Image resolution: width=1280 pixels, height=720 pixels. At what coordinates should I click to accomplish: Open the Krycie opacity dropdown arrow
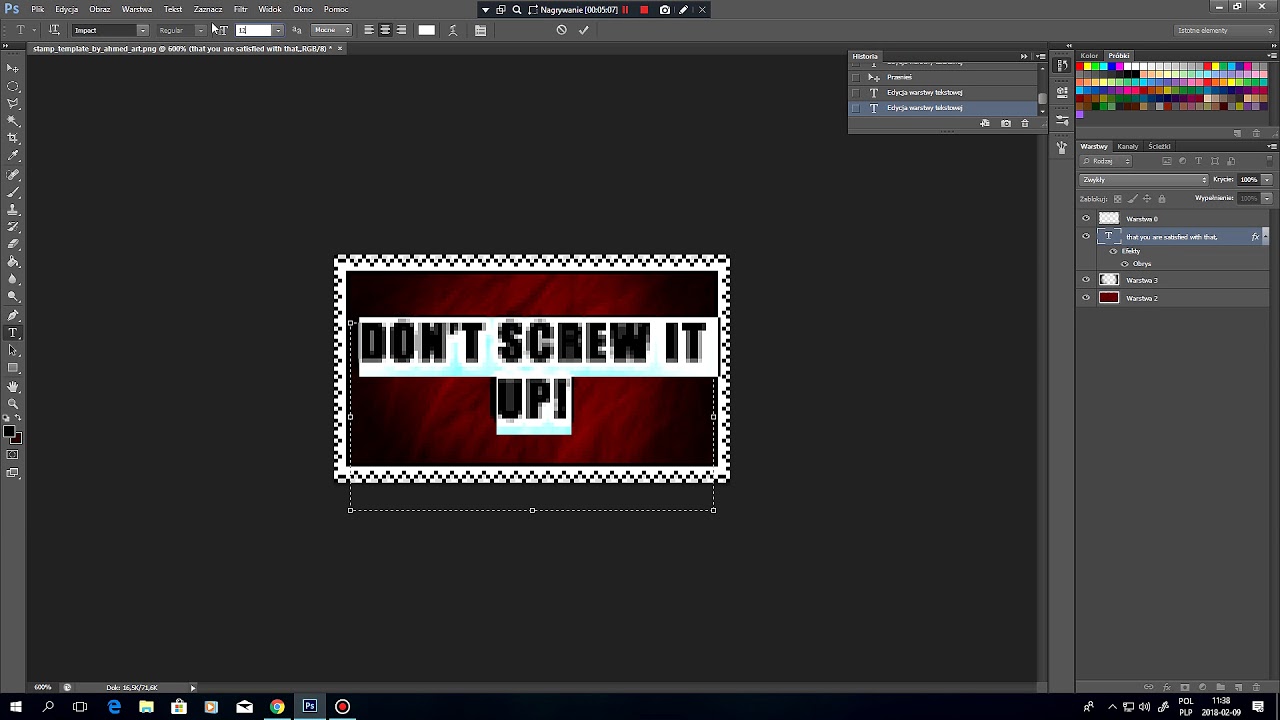1267,180
